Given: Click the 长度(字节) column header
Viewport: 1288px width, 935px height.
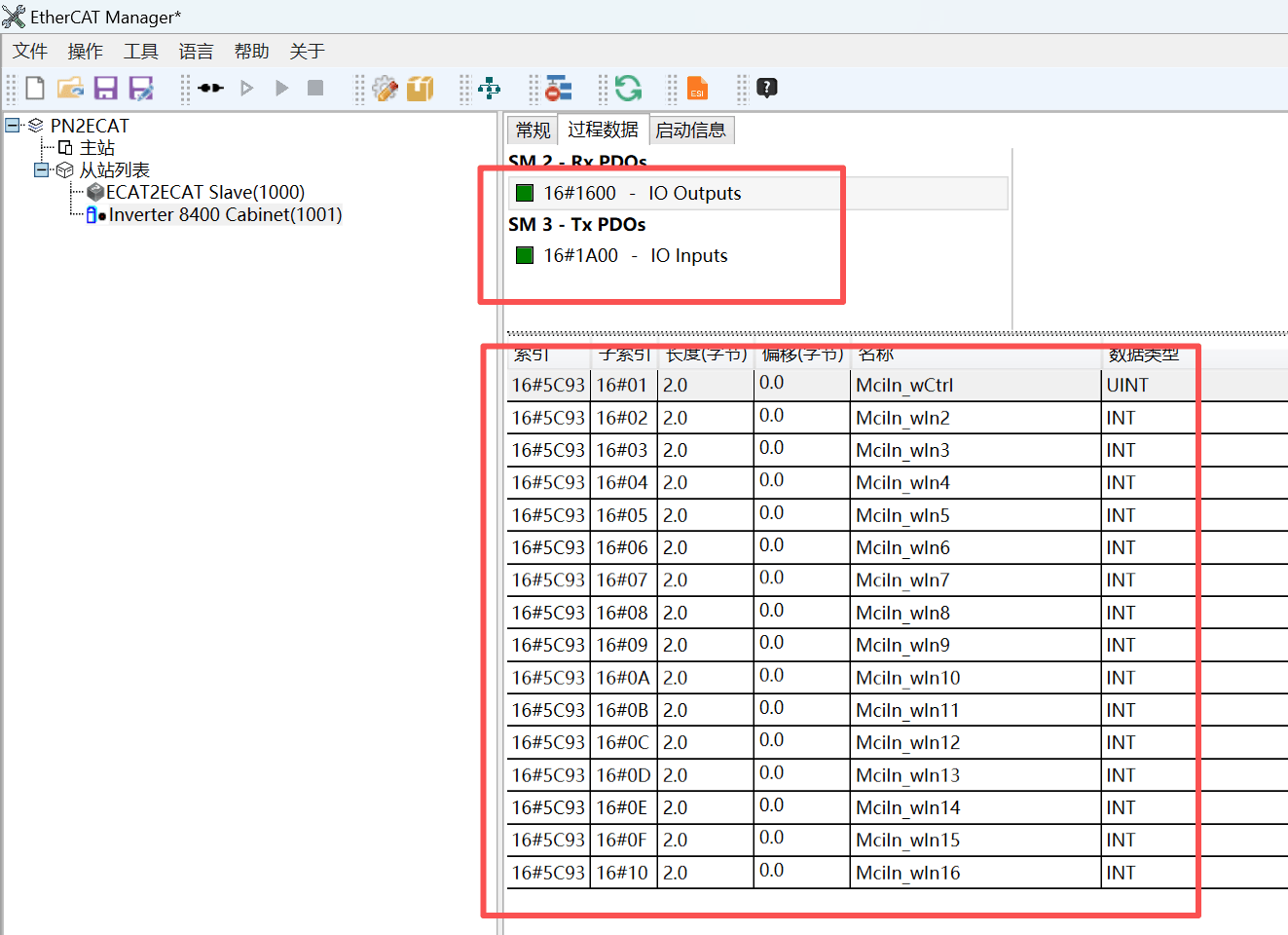Looking at the screenshot, I should (707, 356).
